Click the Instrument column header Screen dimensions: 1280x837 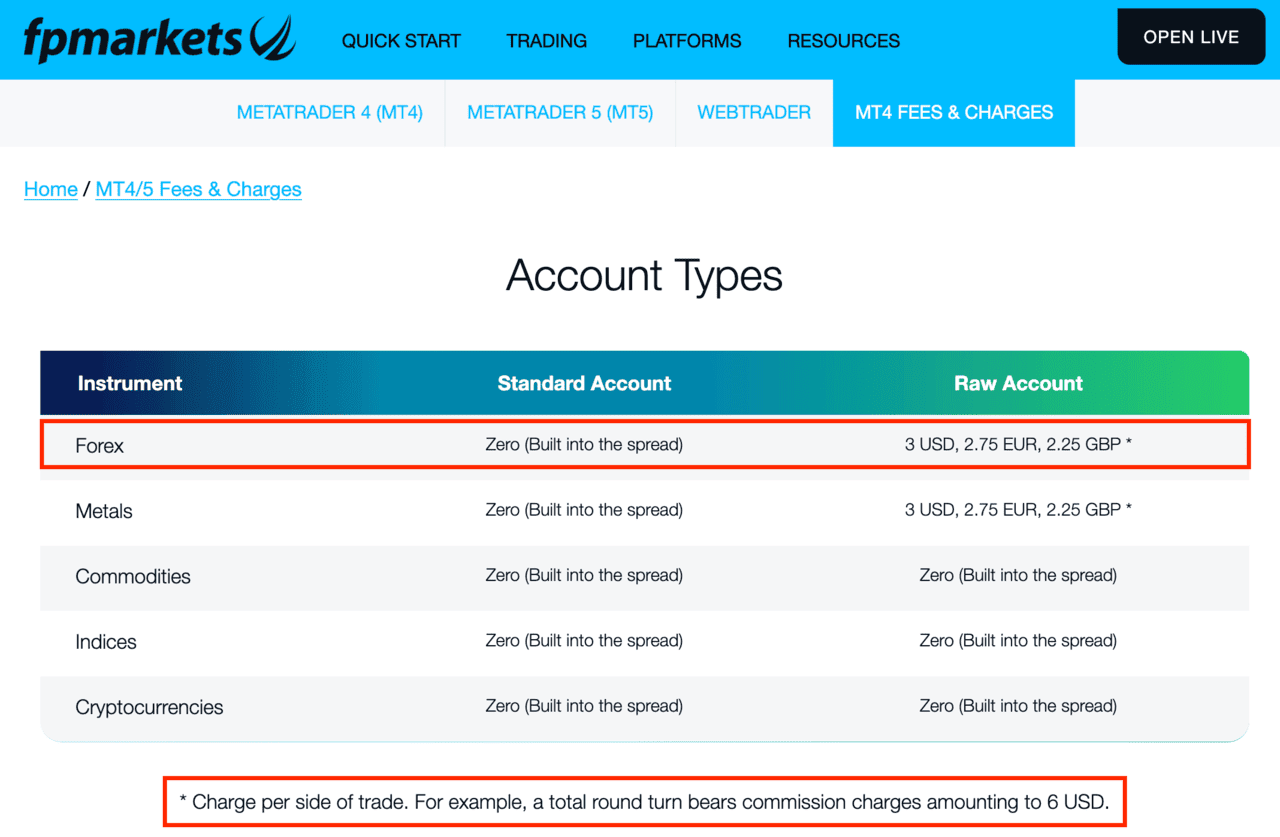coord(130,383)
